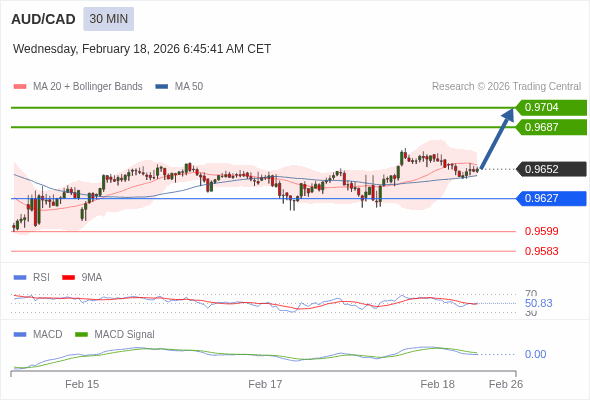Click the MA 50 legend label
The height and width of the screenshot is (400, 590).
(x=189, y=87)
